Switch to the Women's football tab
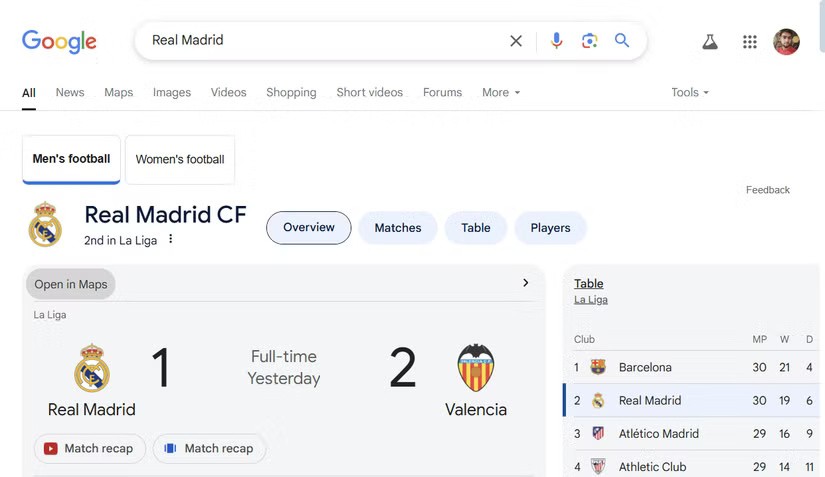 tap(180, 160)
